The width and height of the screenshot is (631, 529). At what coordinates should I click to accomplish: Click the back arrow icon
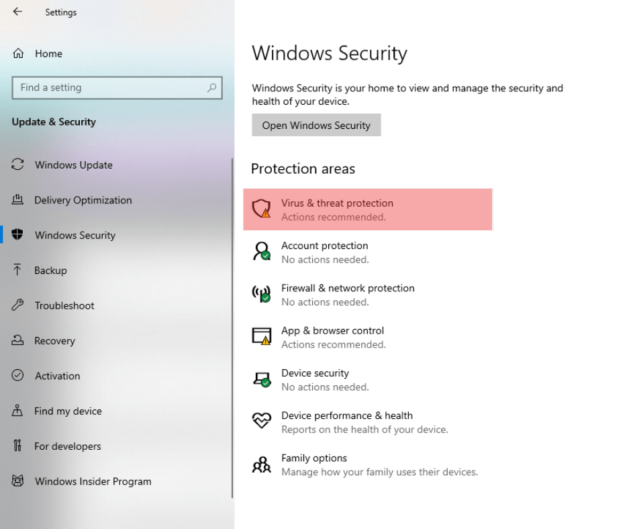point(17,12)
